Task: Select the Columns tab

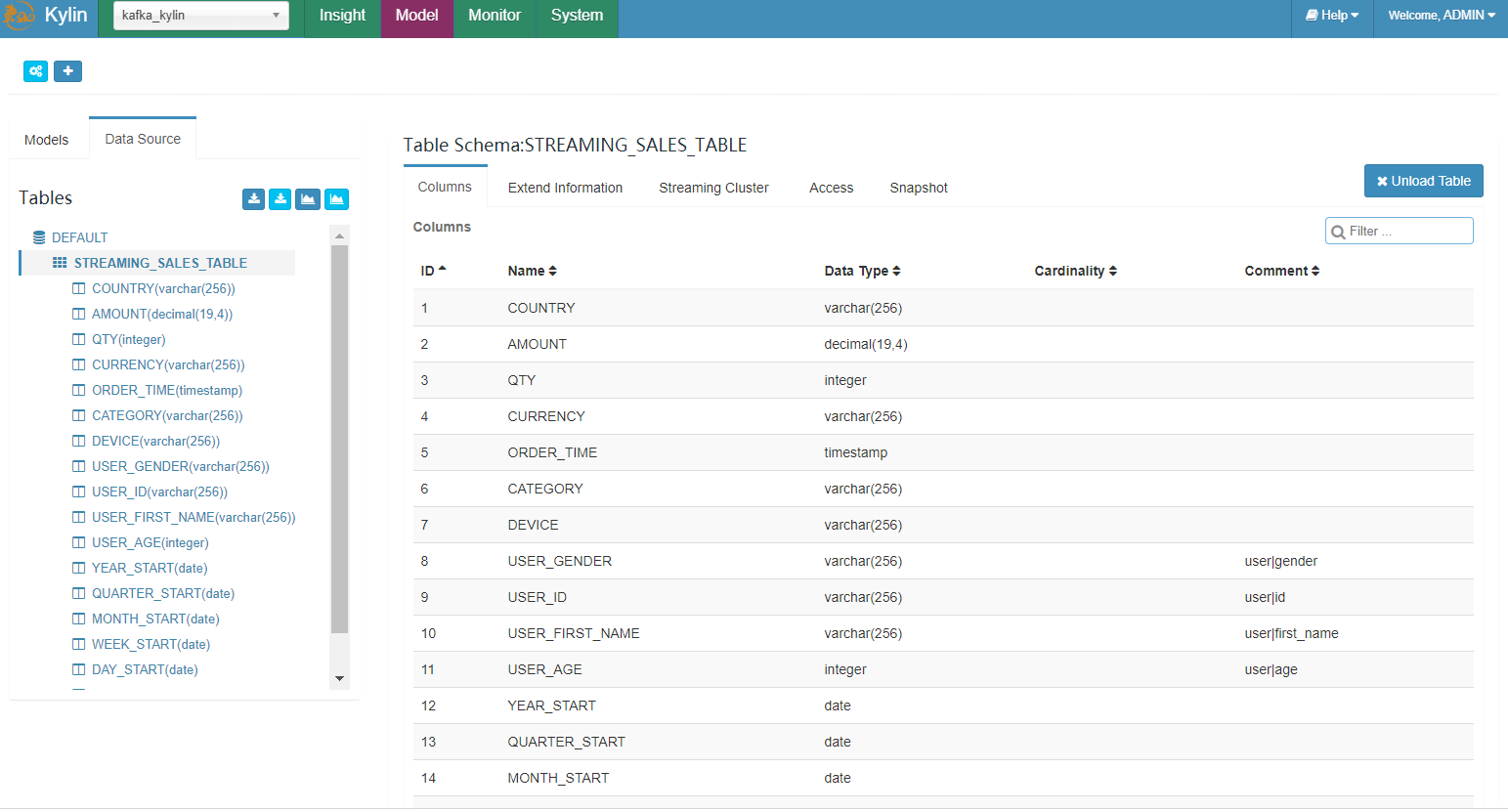Action: pyautogui.click(x=445, y=187)
